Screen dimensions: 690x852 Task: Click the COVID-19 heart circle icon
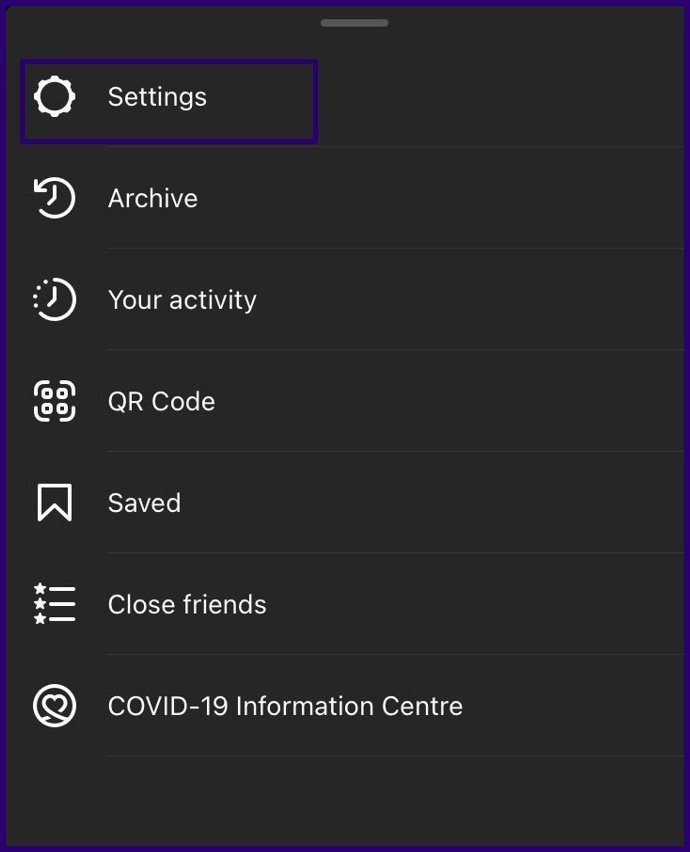(x=54, y=706)
